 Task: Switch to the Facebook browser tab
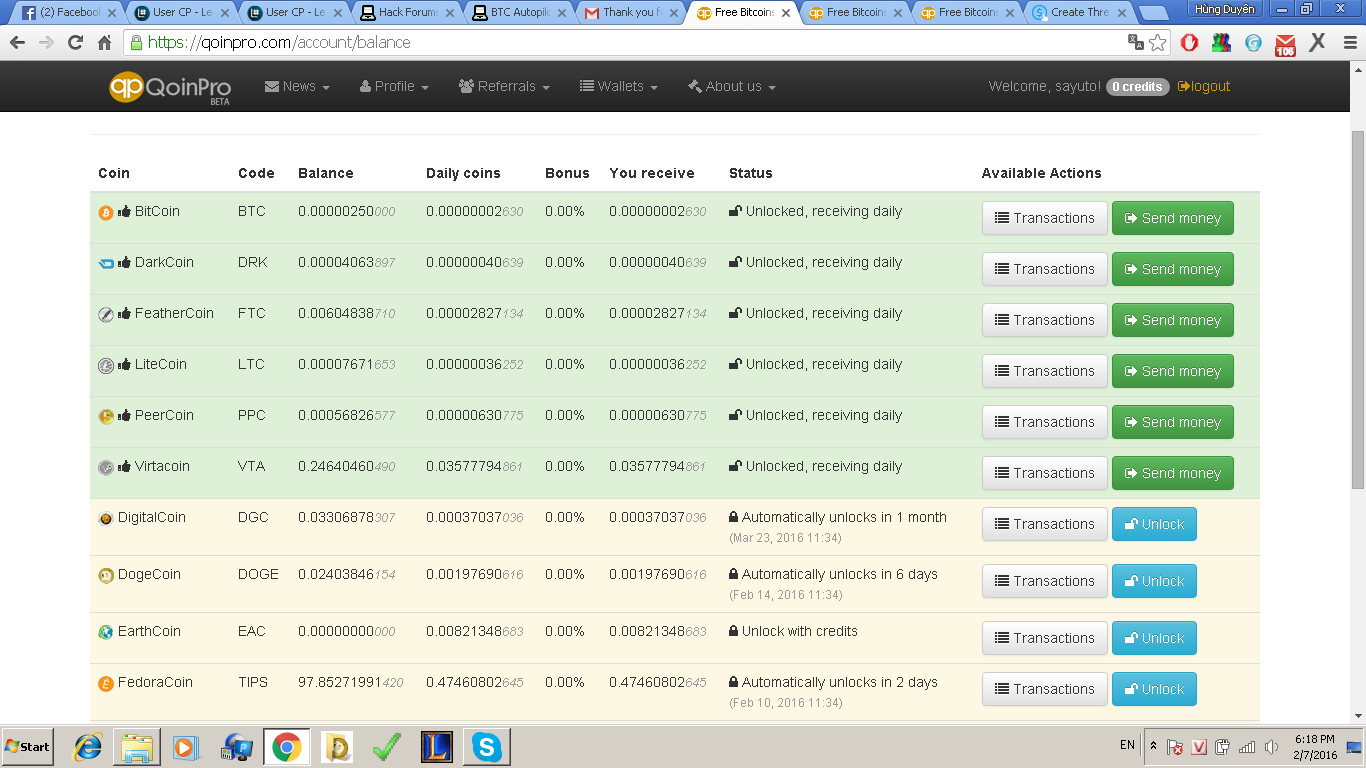click(68, 13)
